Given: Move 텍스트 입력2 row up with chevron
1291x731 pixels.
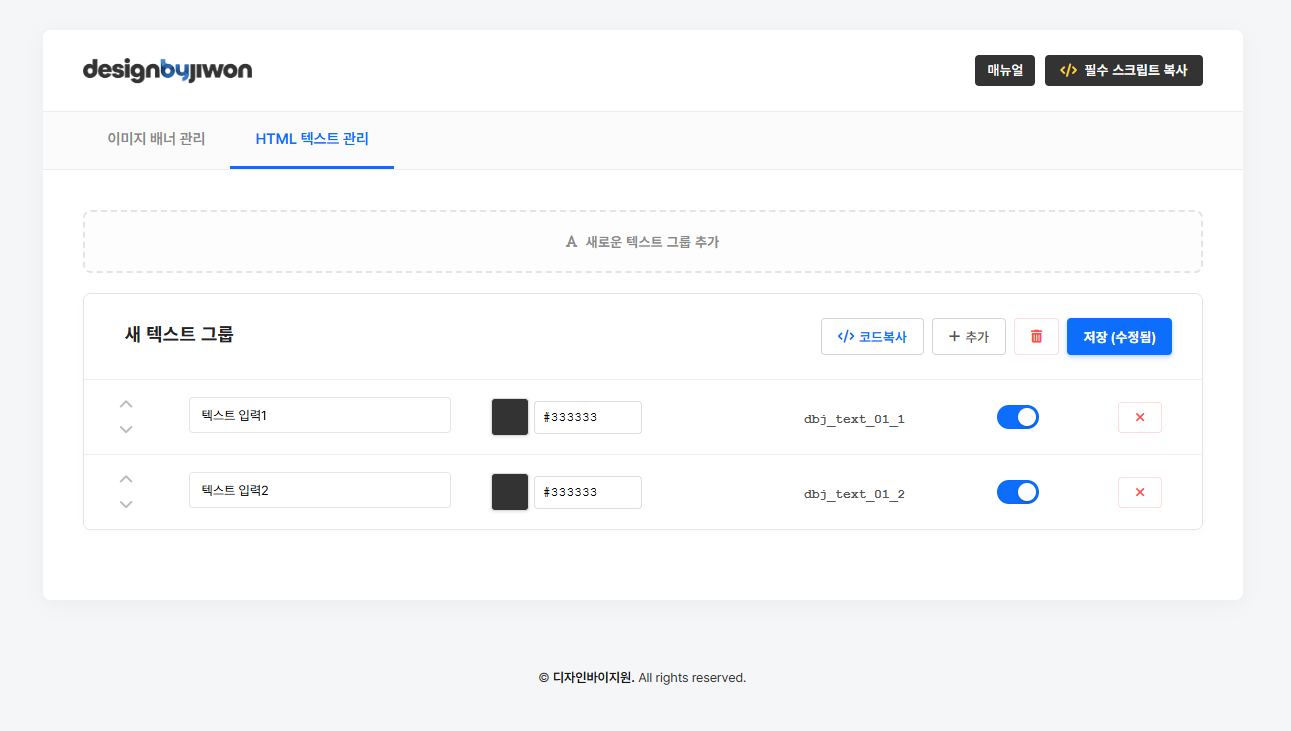Looking at the screenshot, I should click(126, 479).
